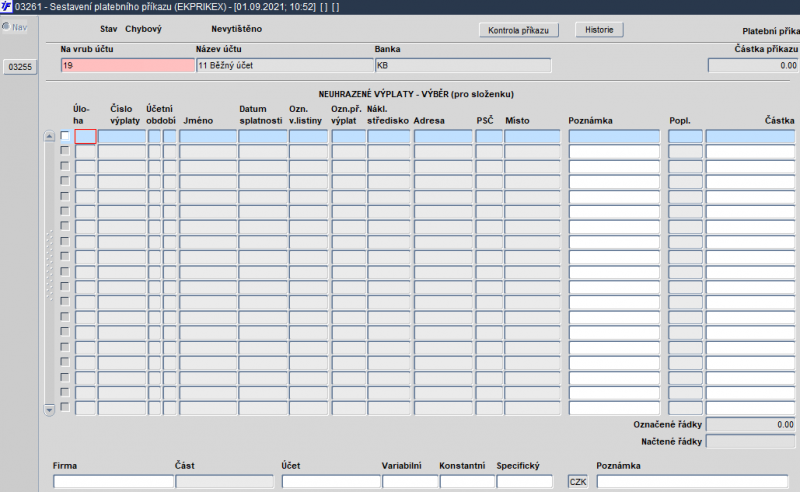The image size is (800, 492).
Task: Click the first row Adresa cell
Action: click(x=443, y=136)
